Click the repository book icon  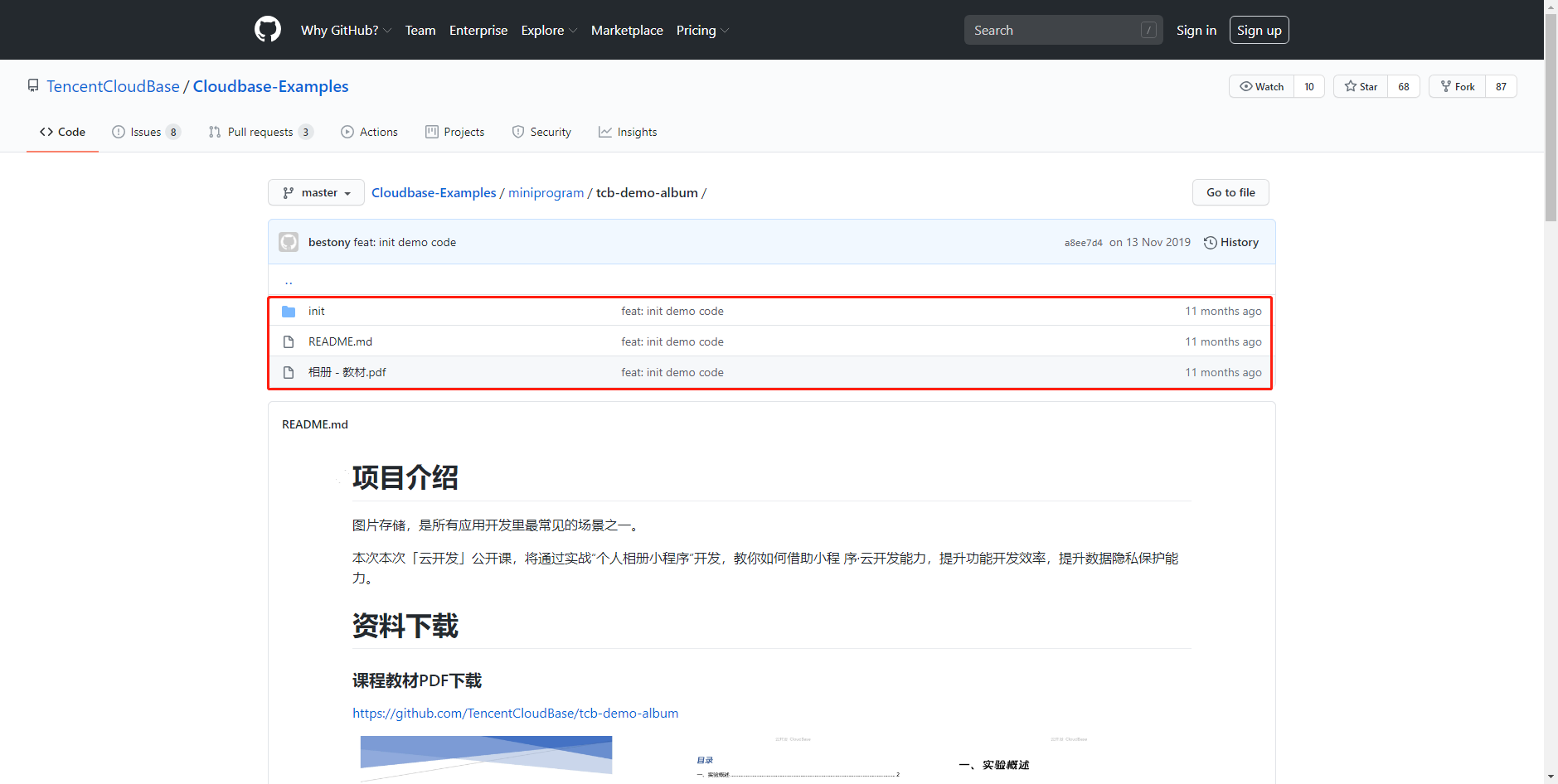(33, 86)
